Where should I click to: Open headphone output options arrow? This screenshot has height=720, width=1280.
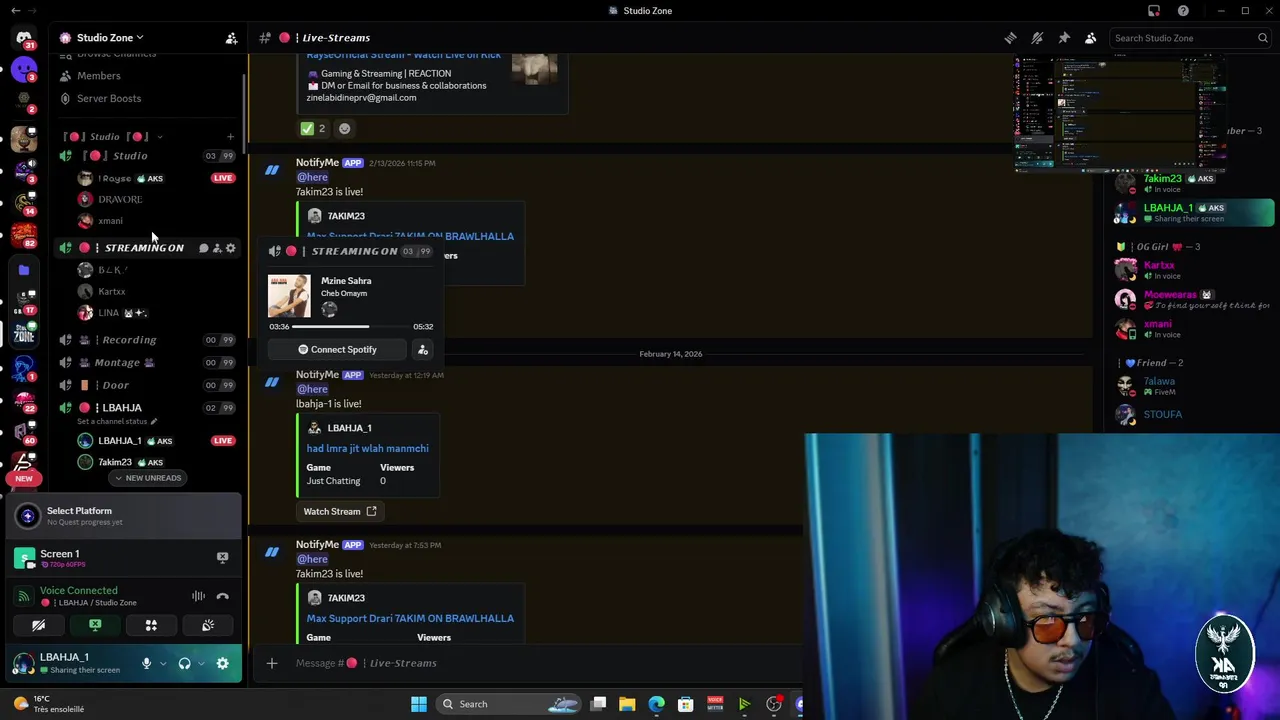[x=200, y=663]
